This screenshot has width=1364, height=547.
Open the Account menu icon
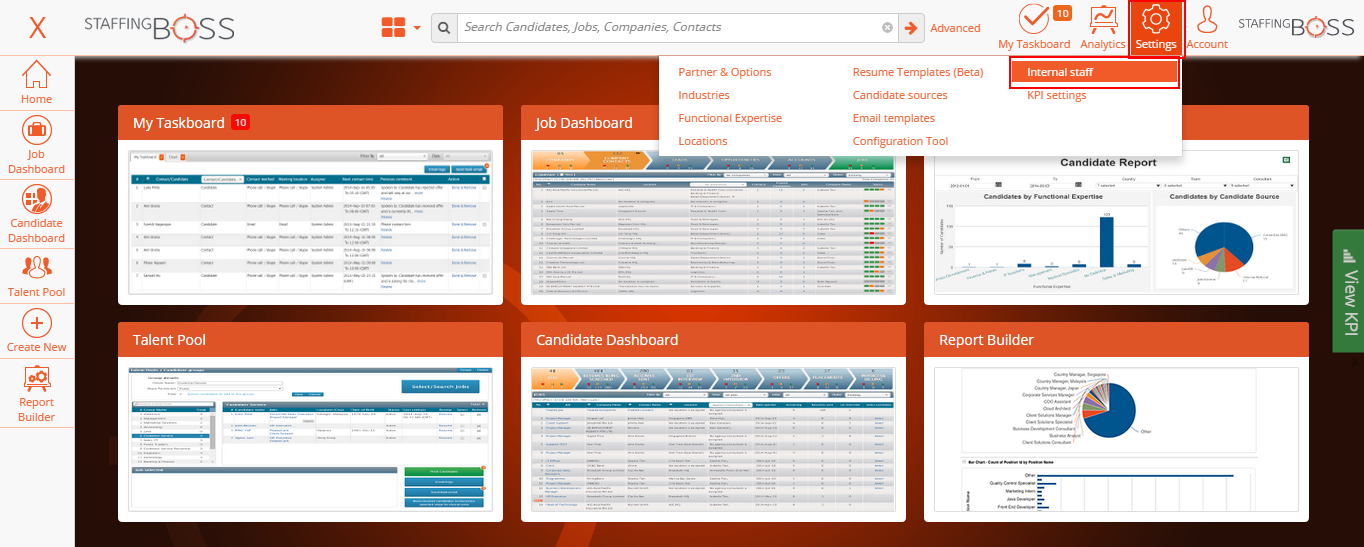coord(1207,28)
